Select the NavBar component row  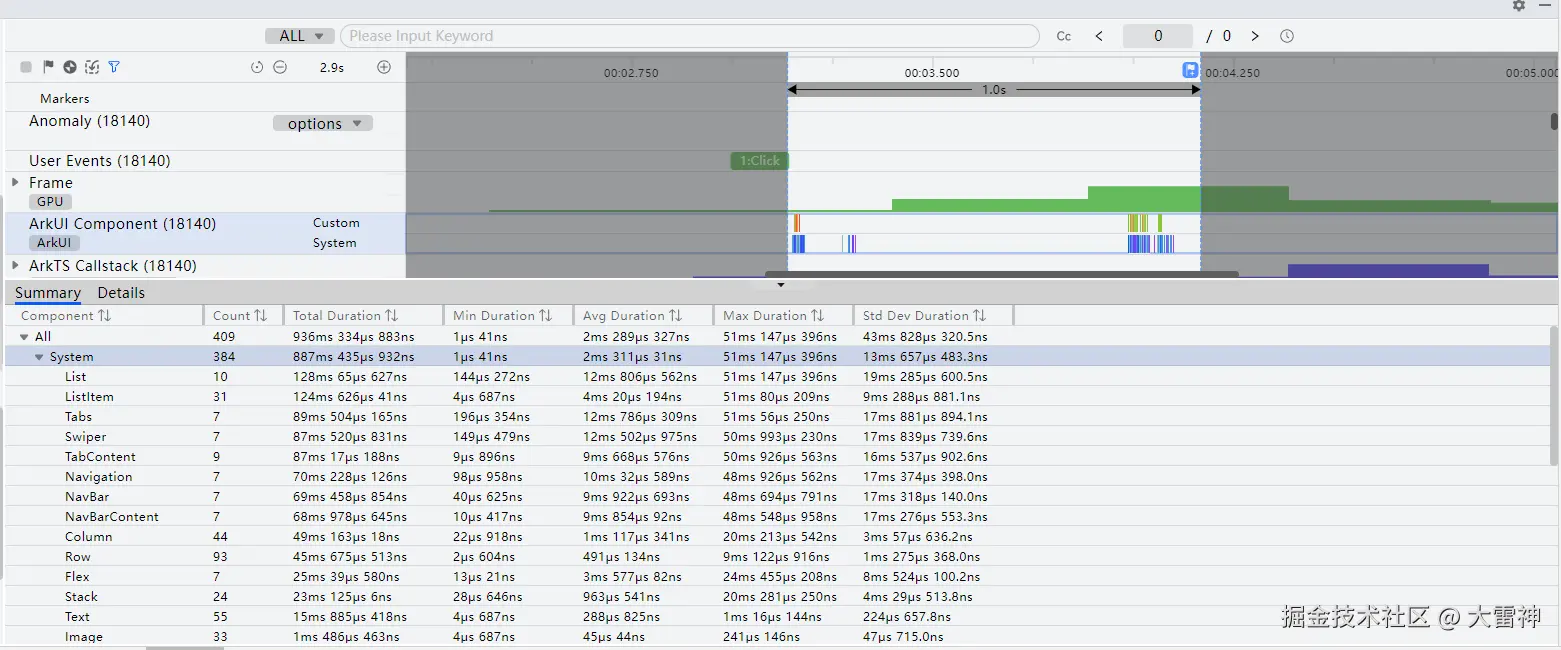coord(780,497)
